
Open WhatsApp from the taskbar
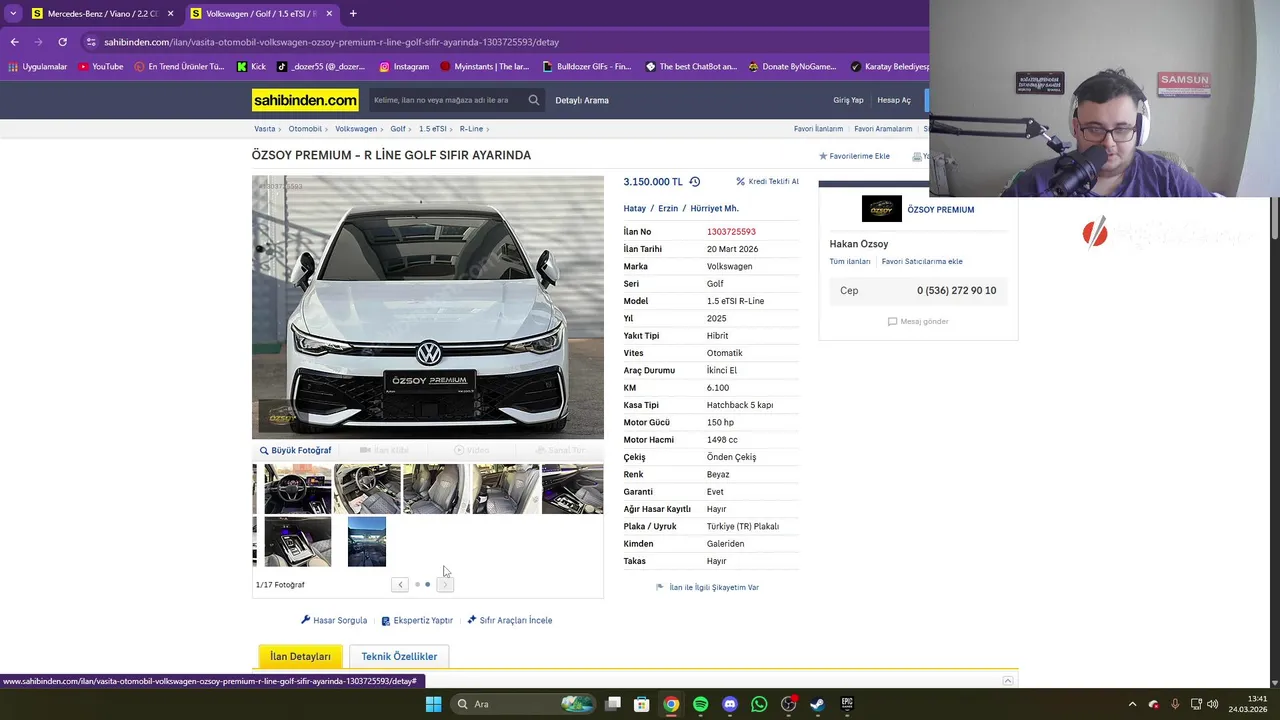(759, 704)
